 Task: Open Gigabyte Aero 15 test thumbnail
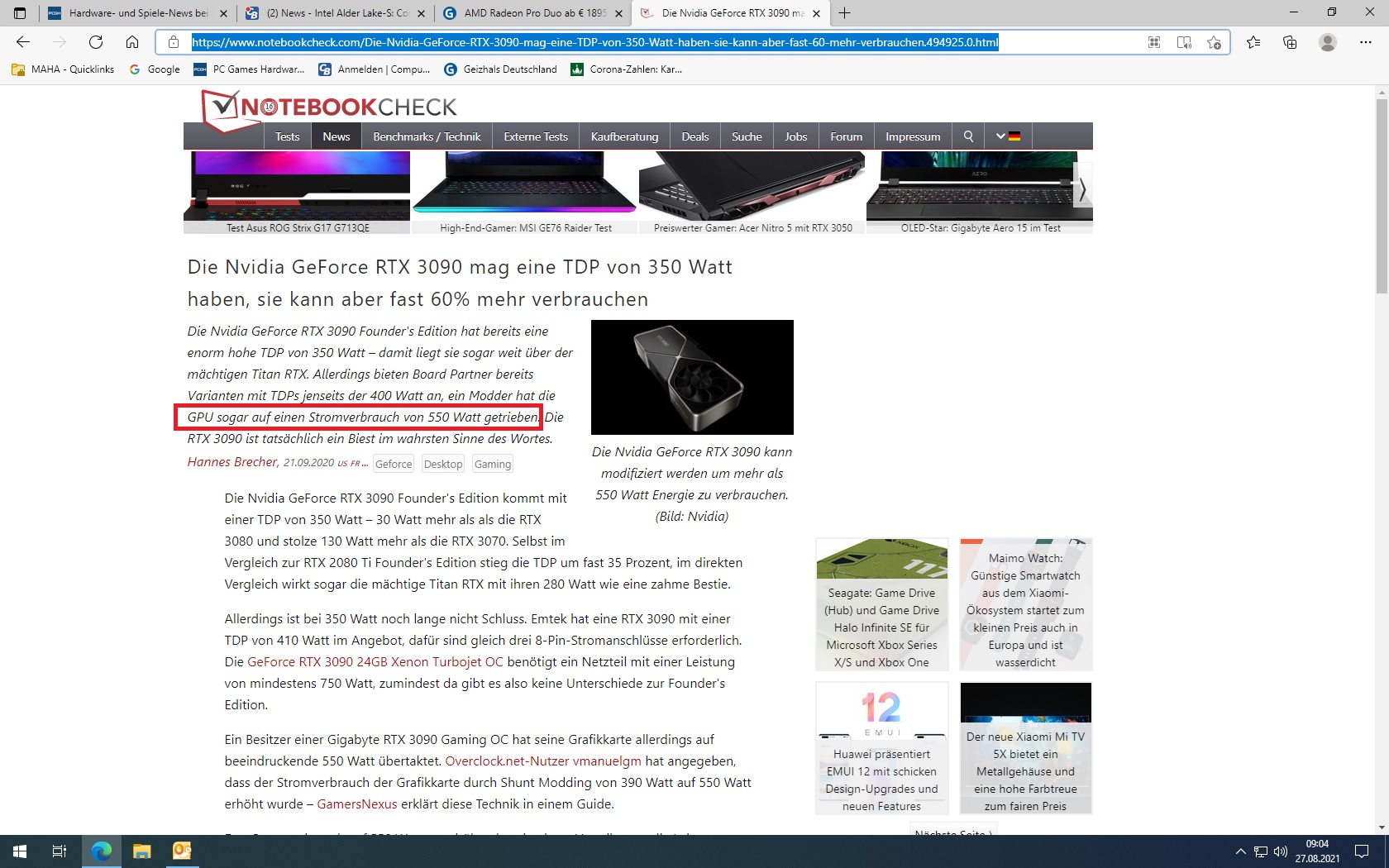[x=980, y=193]
